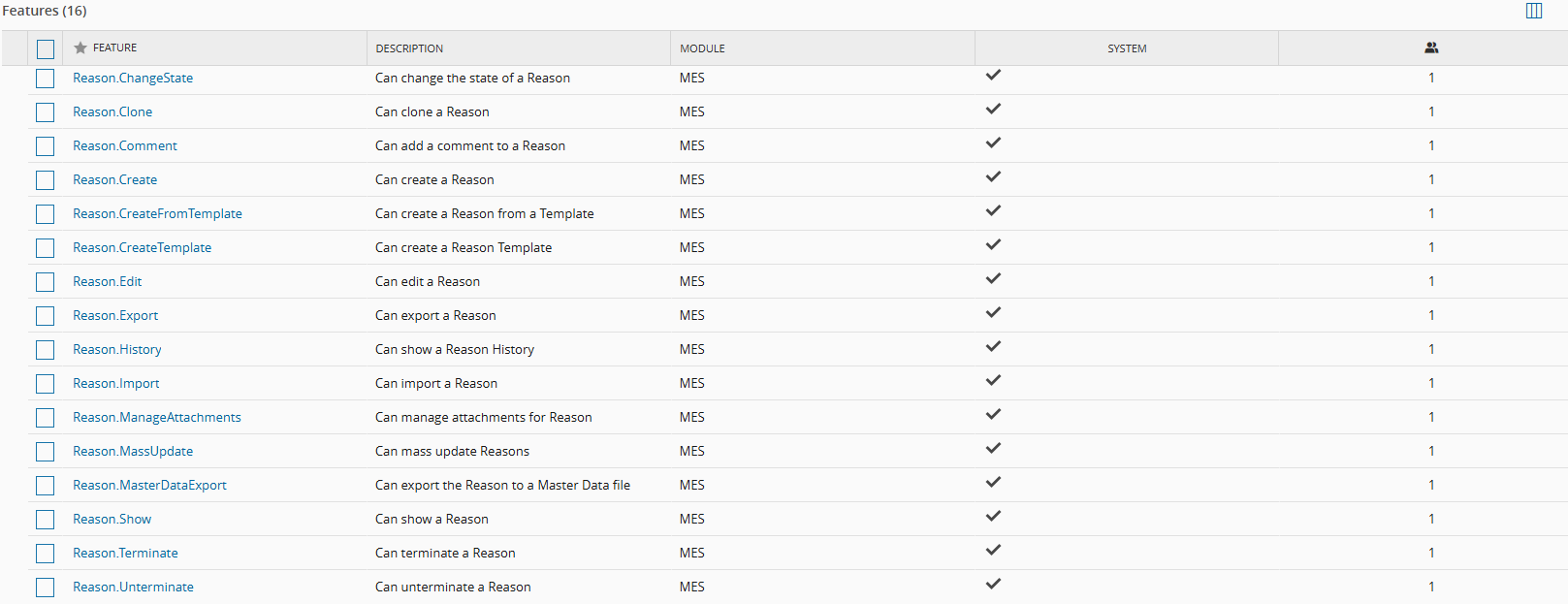Open the Reason.Unterminate feature link
Image resolution: width=1568 pixels, height=604 pixels.
[x=133, y=588]
